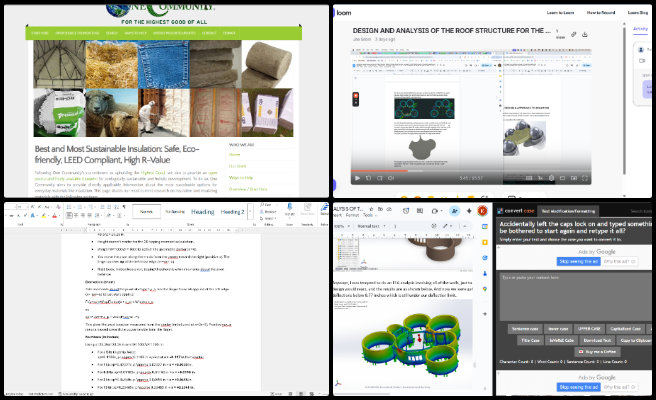Screen dimensions: 656x400
Task: Open the Ways to Help sidebar link
Action: [241, 177]
